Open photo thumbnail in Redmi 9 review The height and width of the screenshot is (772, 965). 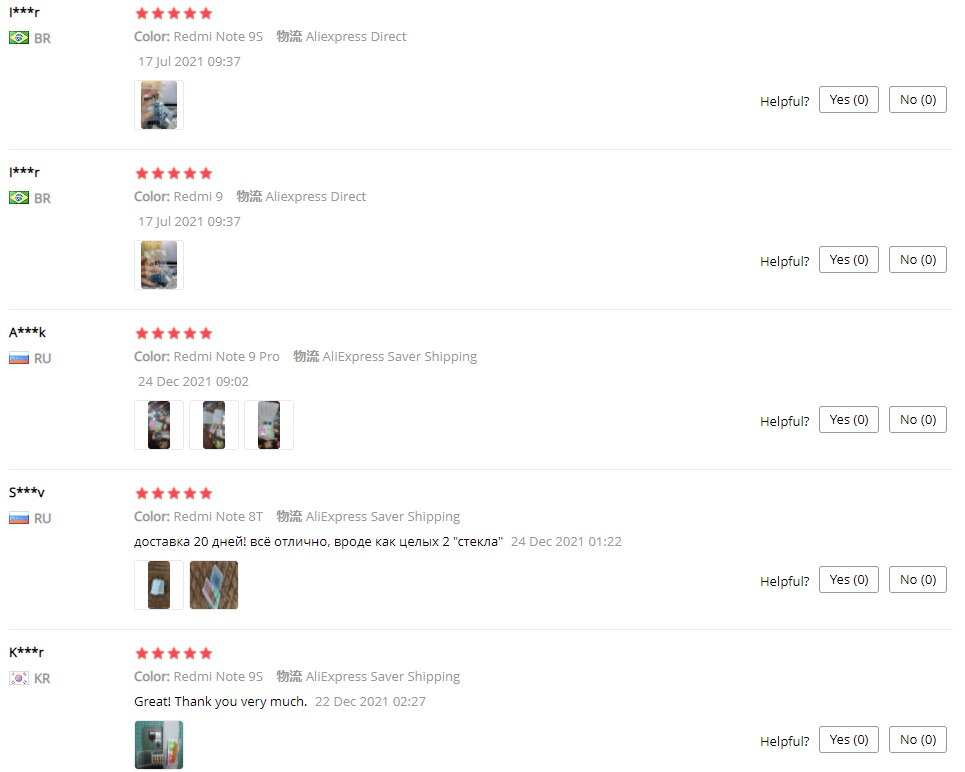point(159,265)
